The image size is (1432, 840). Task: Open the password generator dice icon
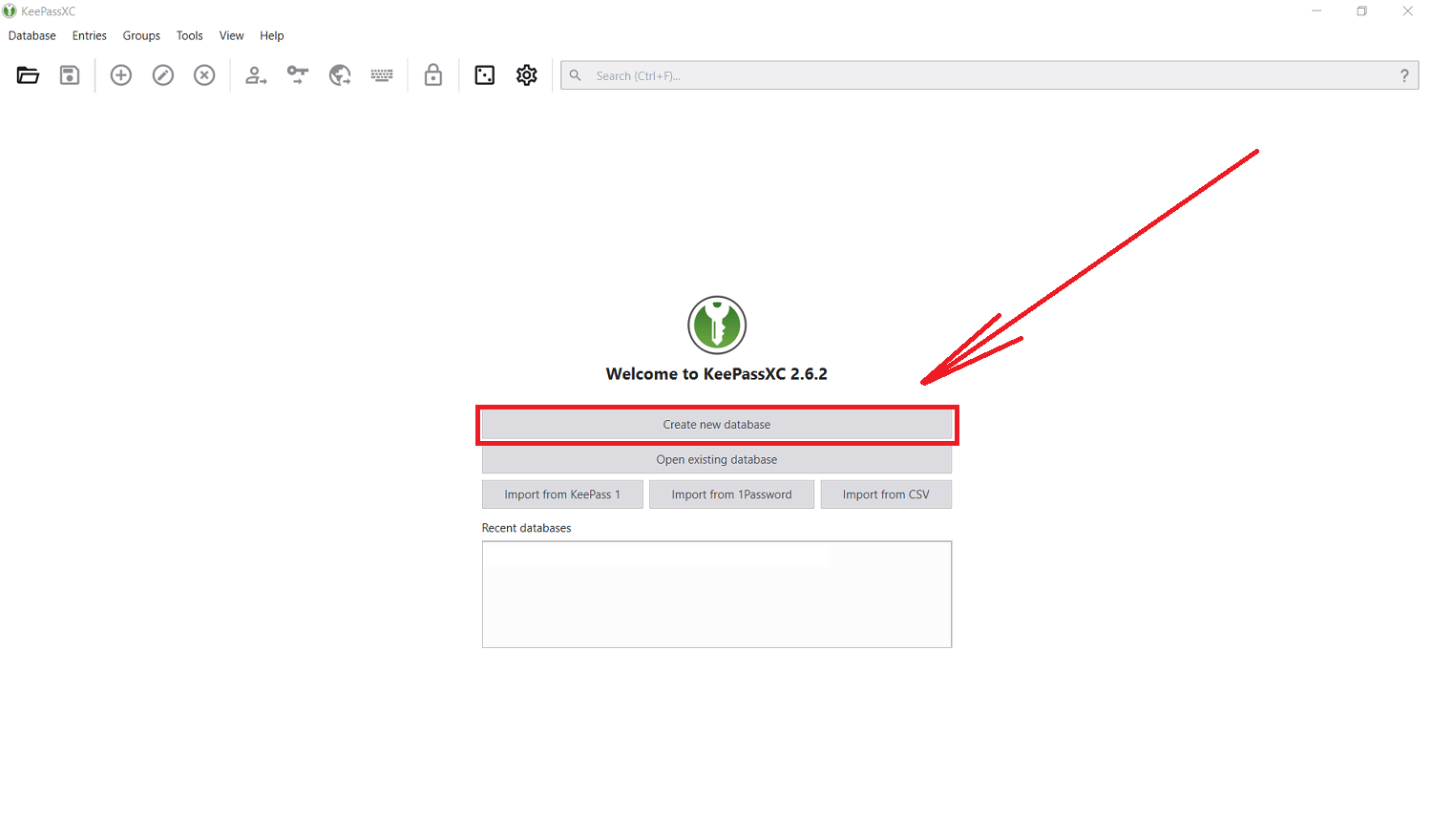click(x=485, y=75)
